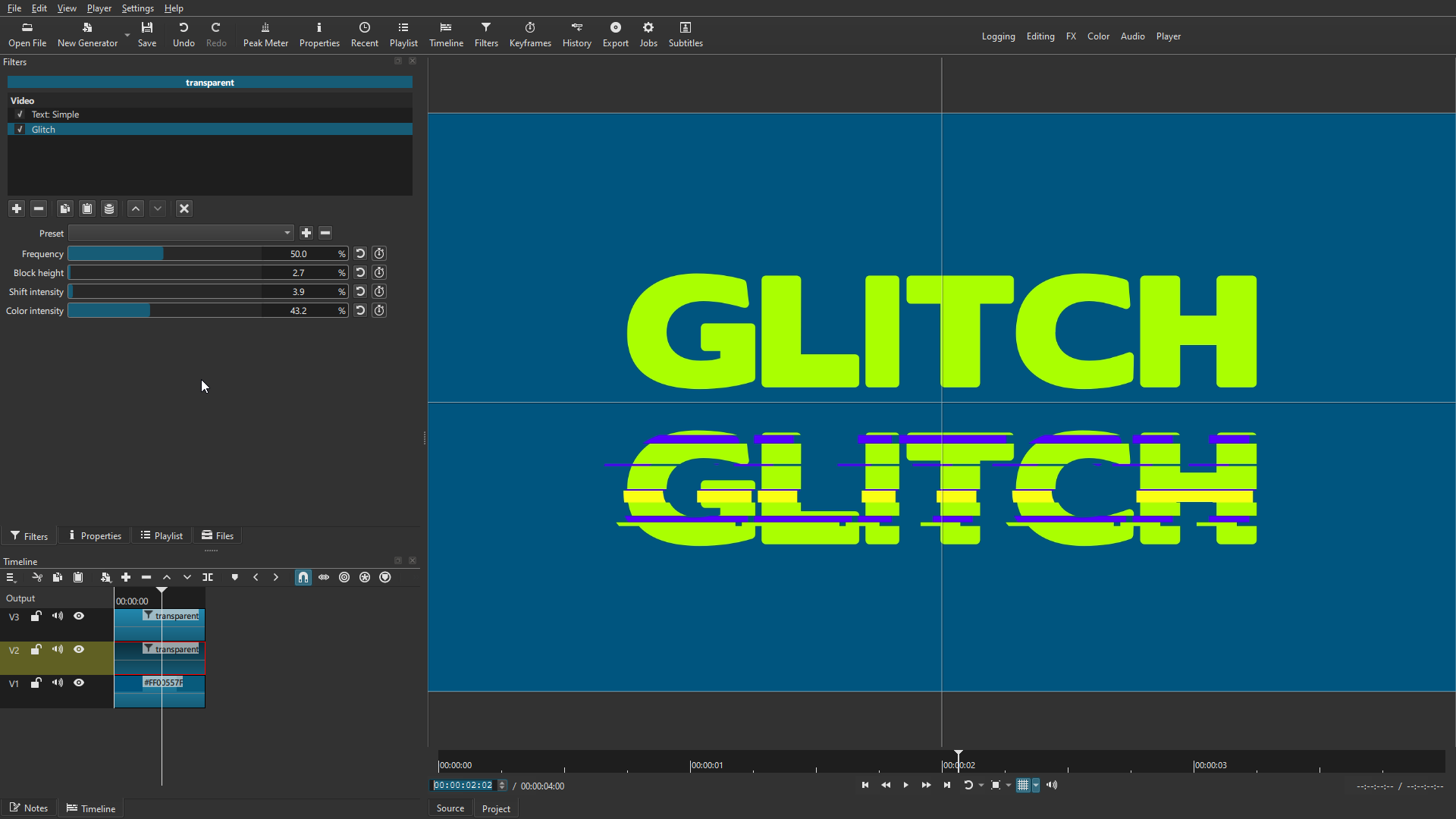Enable keyframes for Color intensity
The width and height of the screenshot is (1456, 819).
pos(380,311)
